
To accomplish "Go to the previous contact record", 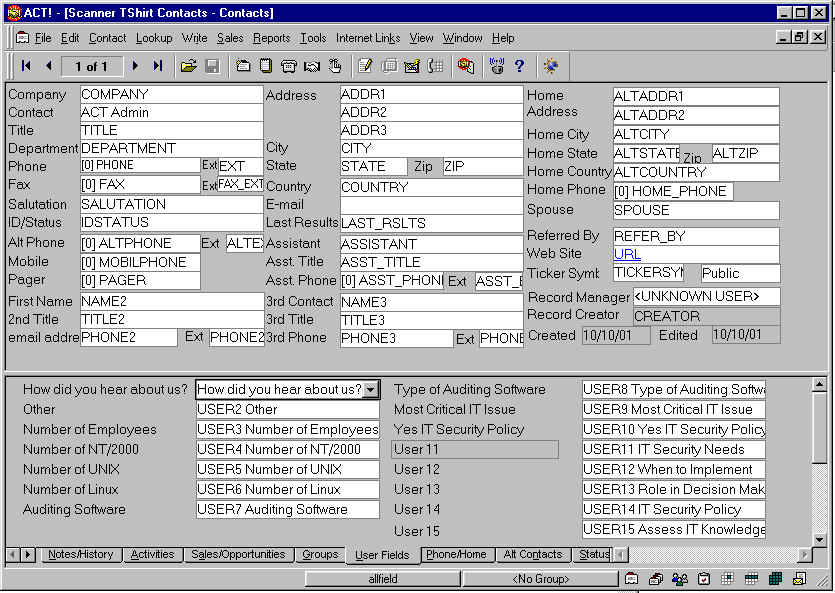I will tap(49, 65).
